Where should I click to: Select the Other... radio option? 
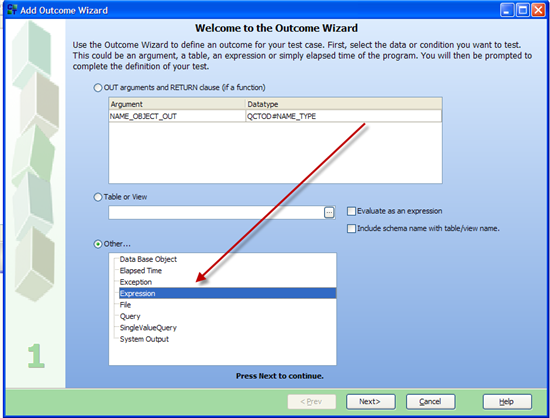98,244
